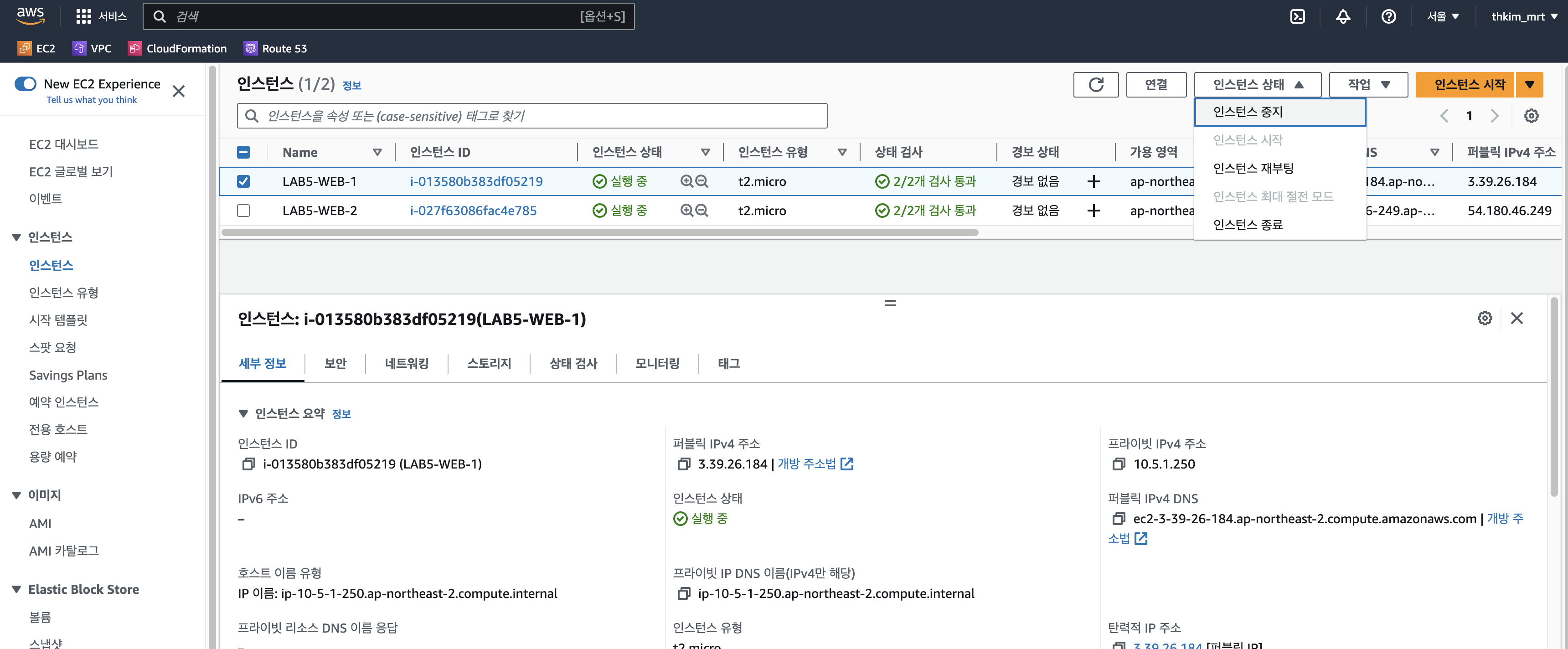Choose 인스턴스 중지 from the menu
This screenshot has width=1568, height=649.
1248,112
